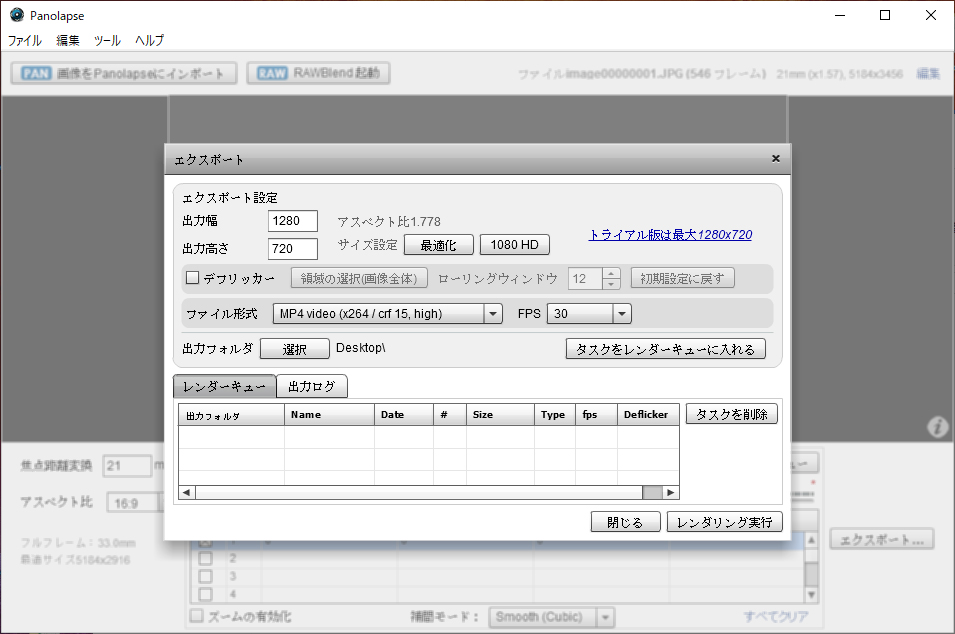Click タスクをレンダーキューに入れる button
Image resolution: width=955 pixels, height=634 pixels.
(666, 349)
